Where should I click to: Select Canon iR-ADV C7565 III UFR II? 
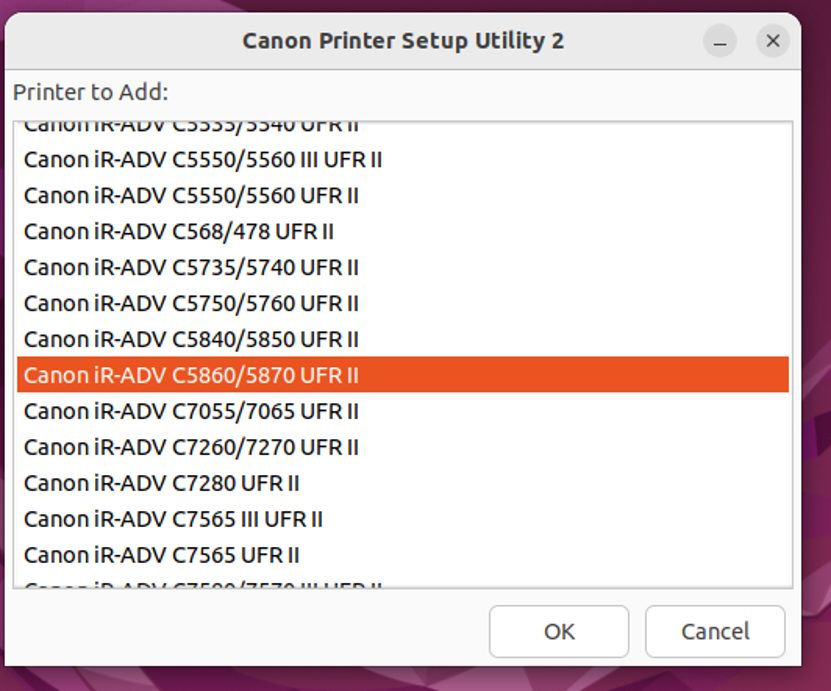[173, 520]
